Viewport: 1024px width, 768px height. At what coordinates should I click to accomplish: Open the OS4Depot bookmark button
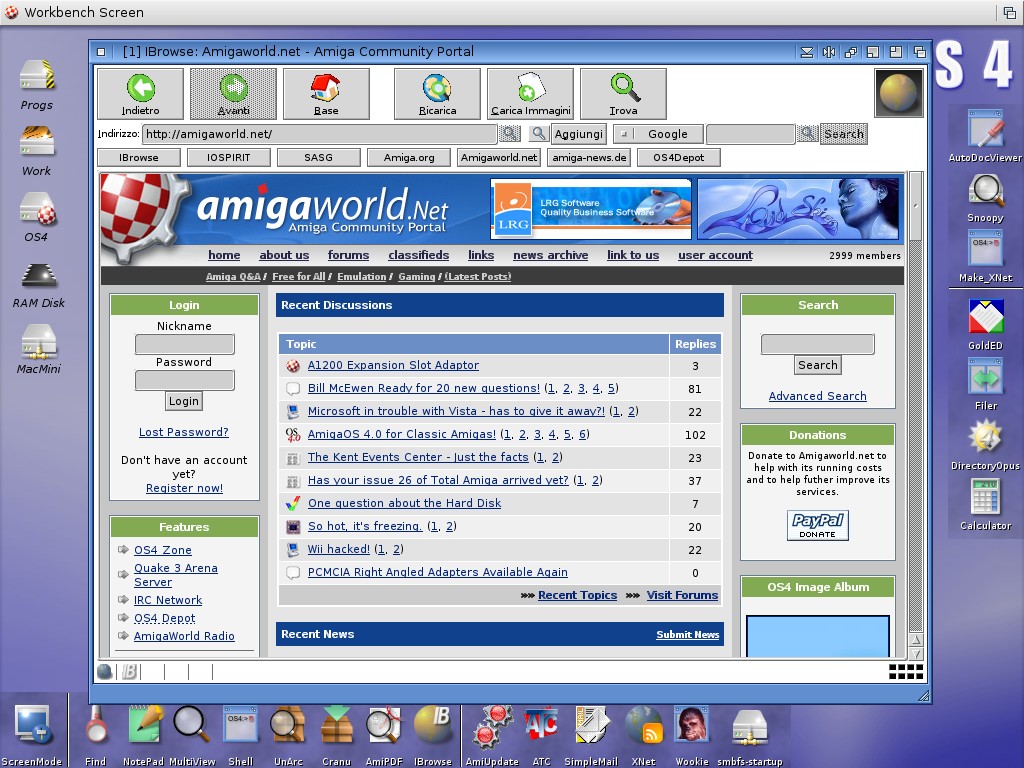pyautogui.click(x=679, y=157)
